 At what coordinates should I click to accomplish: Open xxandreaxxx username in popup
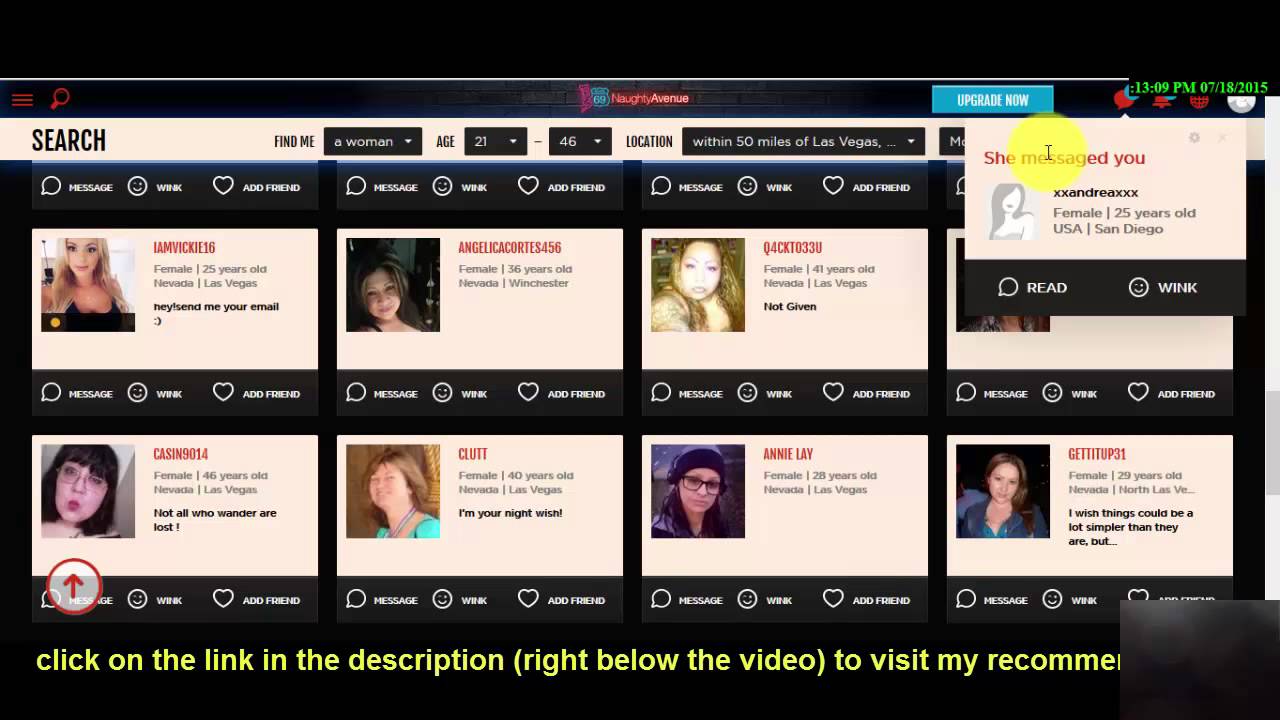tap(1095, 192)
